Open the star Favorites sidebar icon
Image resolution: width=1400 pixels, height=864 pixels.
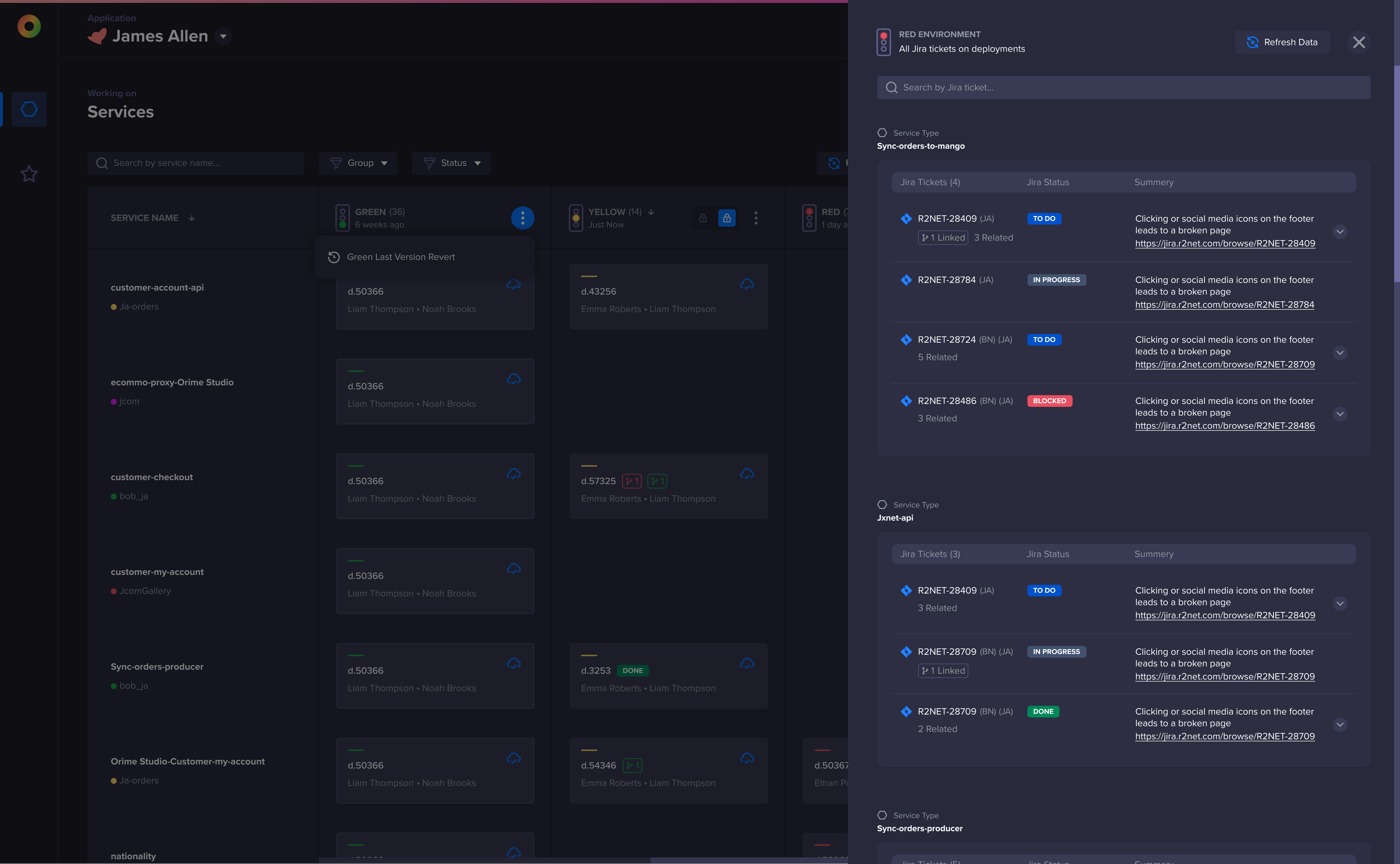coord(29,174)
